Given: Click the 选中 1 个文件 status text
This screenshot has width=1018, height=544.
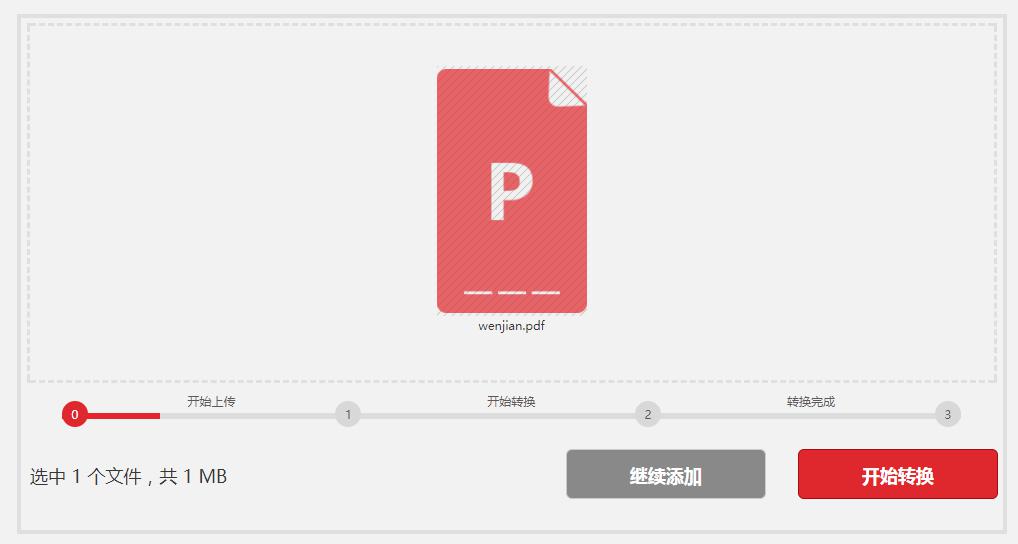Looking at the screenshot, I should [x=129, y=476].
